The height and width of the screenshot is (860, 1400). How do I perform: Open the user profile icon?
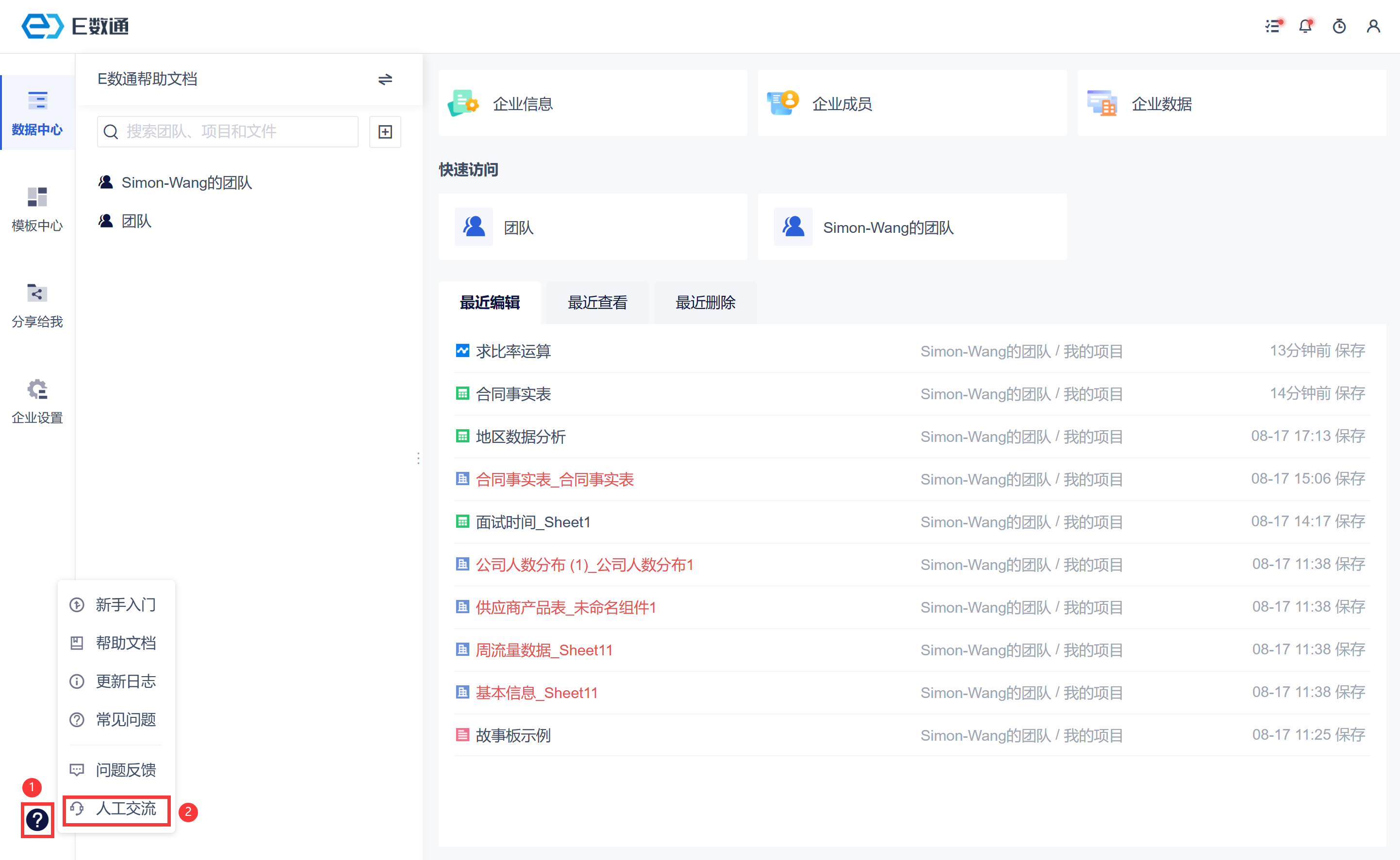coord(1373,26)
